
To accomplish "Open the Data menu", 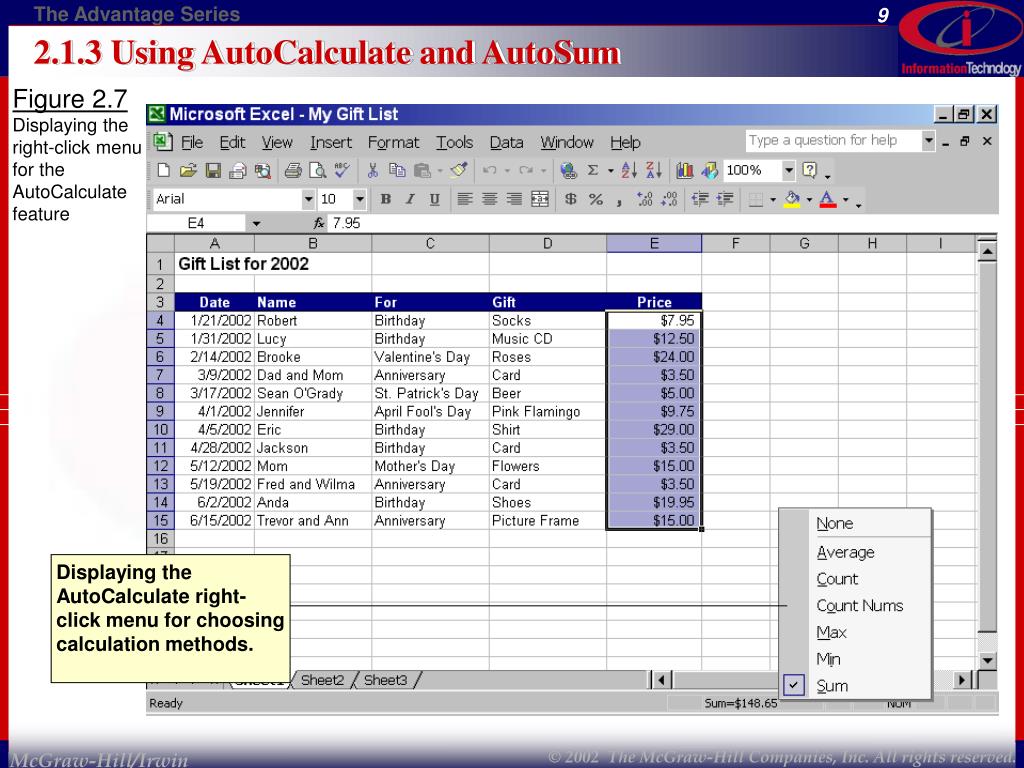I will pos(506,142).
